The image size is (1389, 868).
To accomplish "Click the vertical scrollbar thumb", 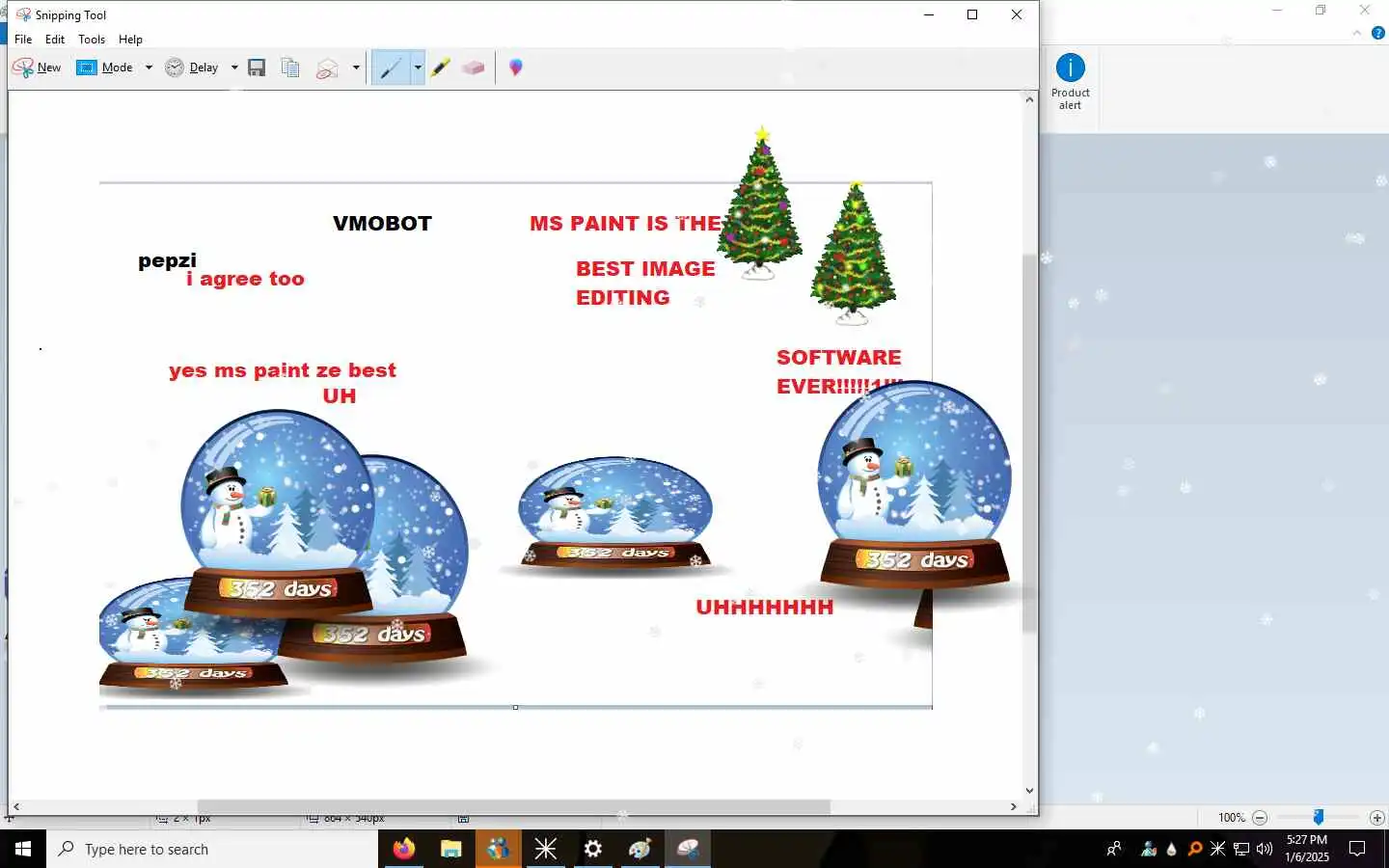I will click(1029, 444).
